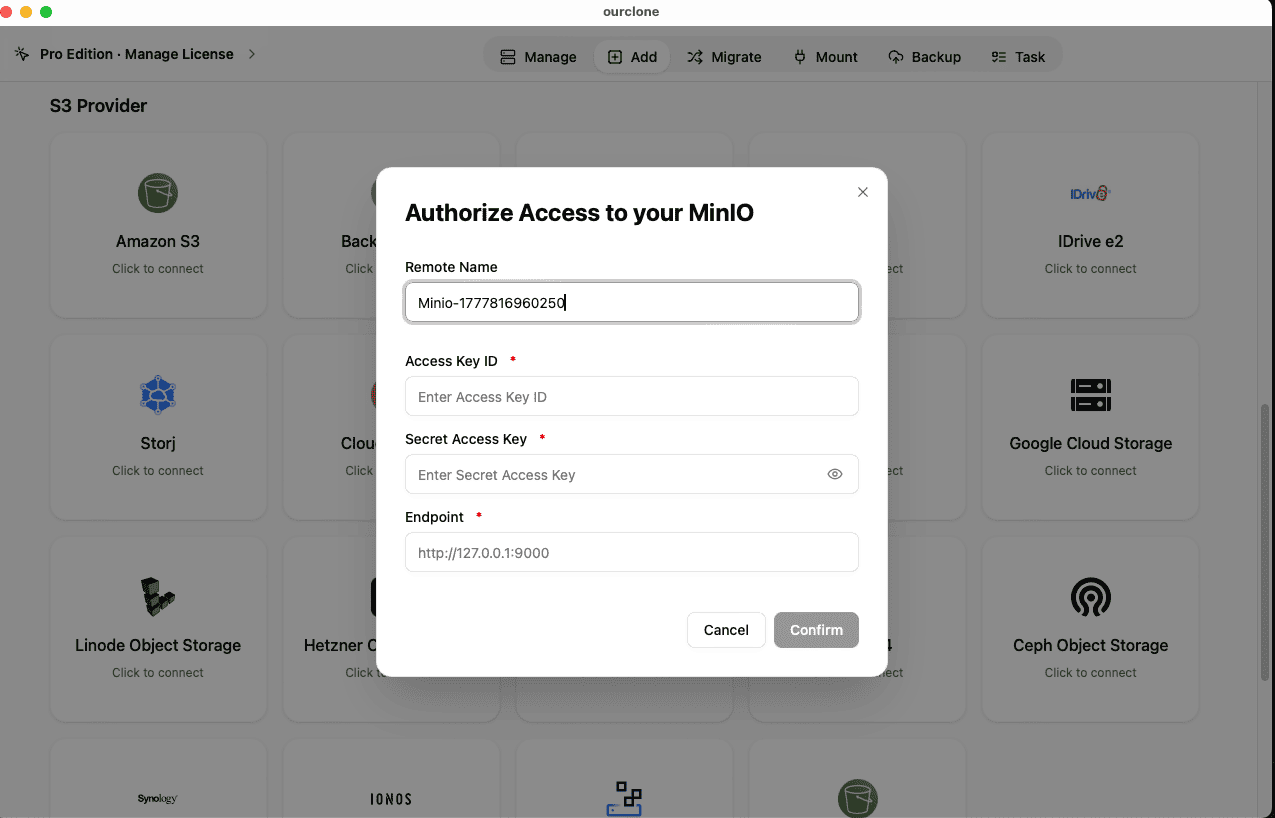Click the Pro Edition sparkle icon
1275x818 pixels.
coord(22,54)
